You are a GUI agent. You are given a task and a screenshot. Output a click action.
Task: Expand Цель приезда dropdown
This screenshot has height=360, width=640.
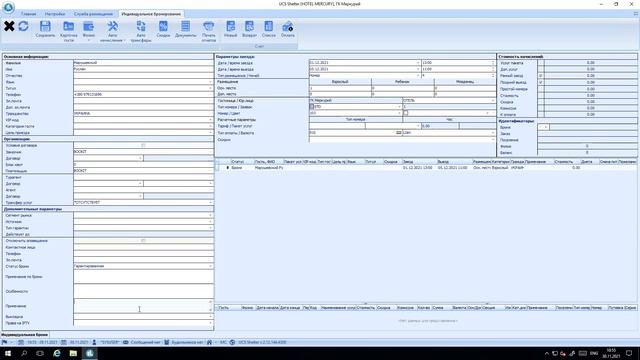coord(211,133)
